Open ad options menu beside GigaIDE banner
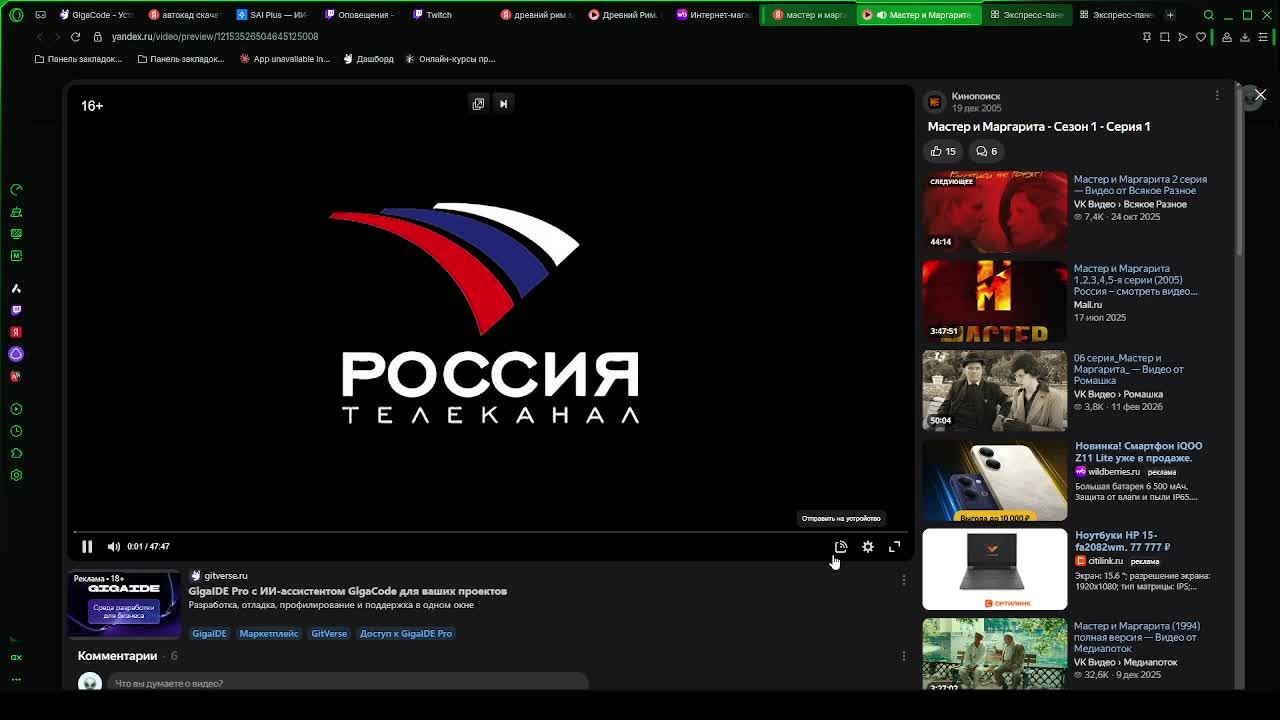1280x720 pixels. tap(904, 580)
